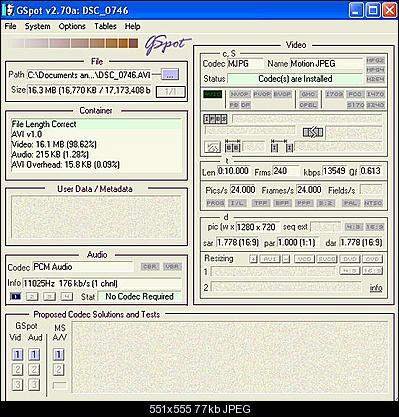Click the "Codec(s) are Installed" status
This screenshot has height=417, width=399.
click(295, 79)
